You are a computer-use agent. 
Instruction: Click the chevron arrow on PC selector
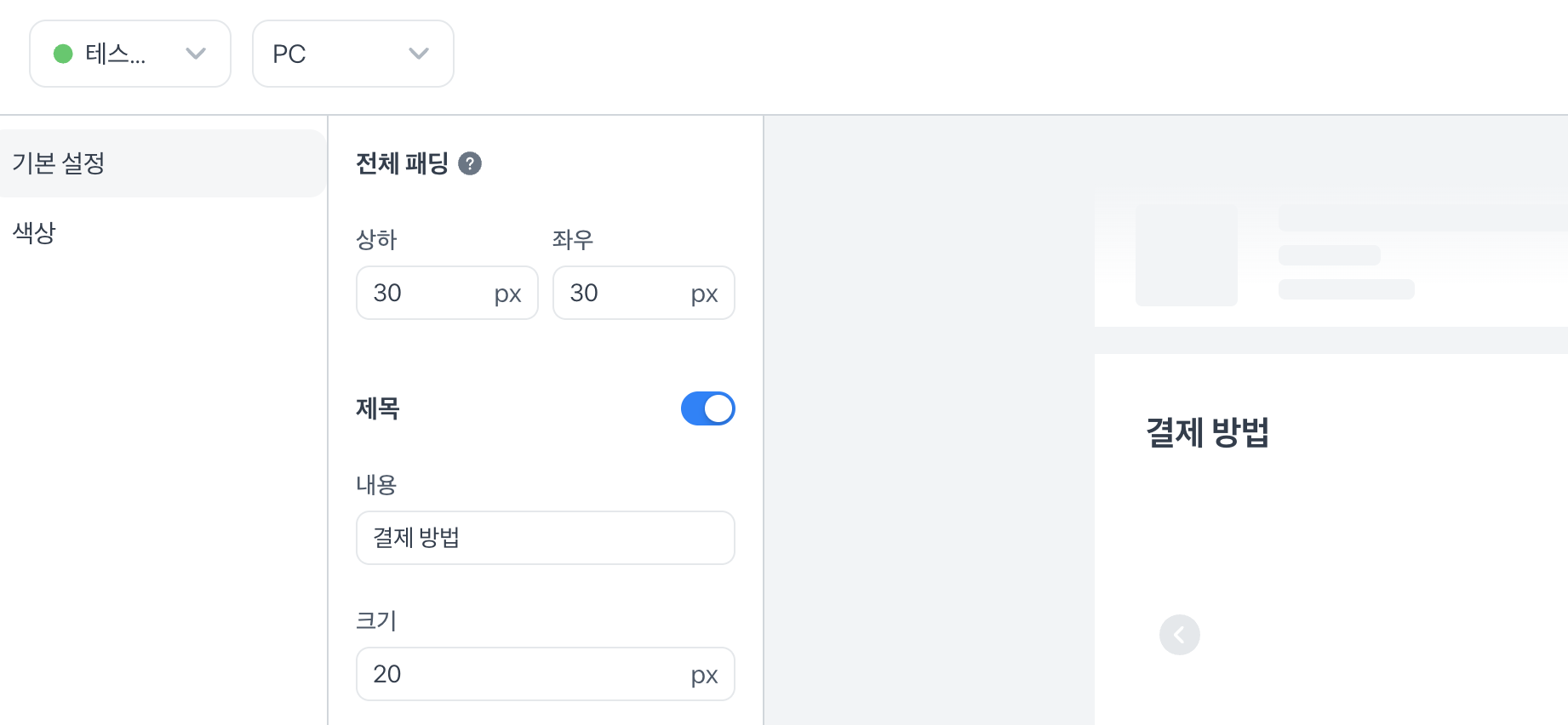pyautogui.click(x=418, y=54)
